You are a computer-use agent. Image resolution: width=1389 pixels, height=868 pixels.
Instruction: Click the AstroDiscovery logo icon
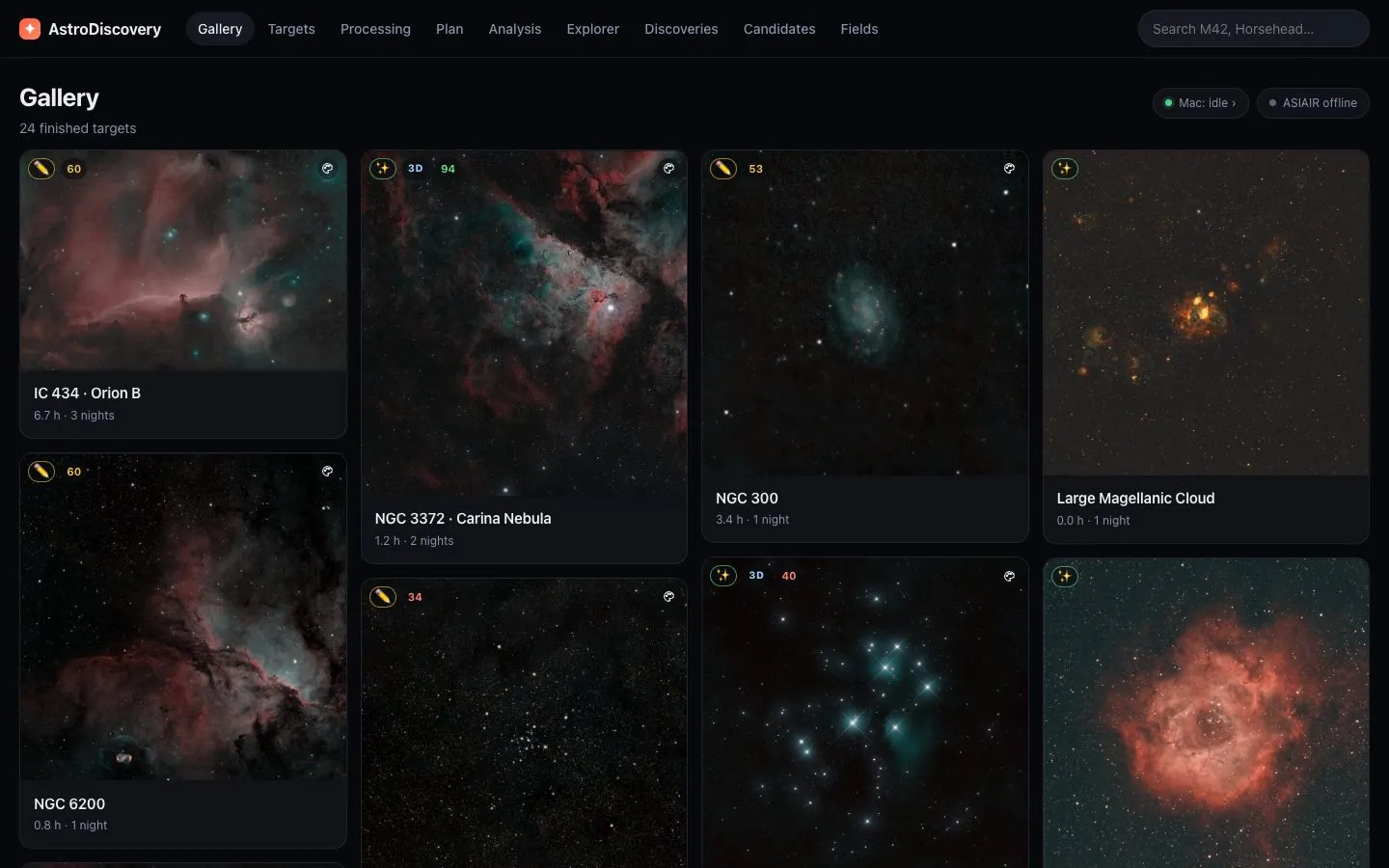(x=30, y=29)
